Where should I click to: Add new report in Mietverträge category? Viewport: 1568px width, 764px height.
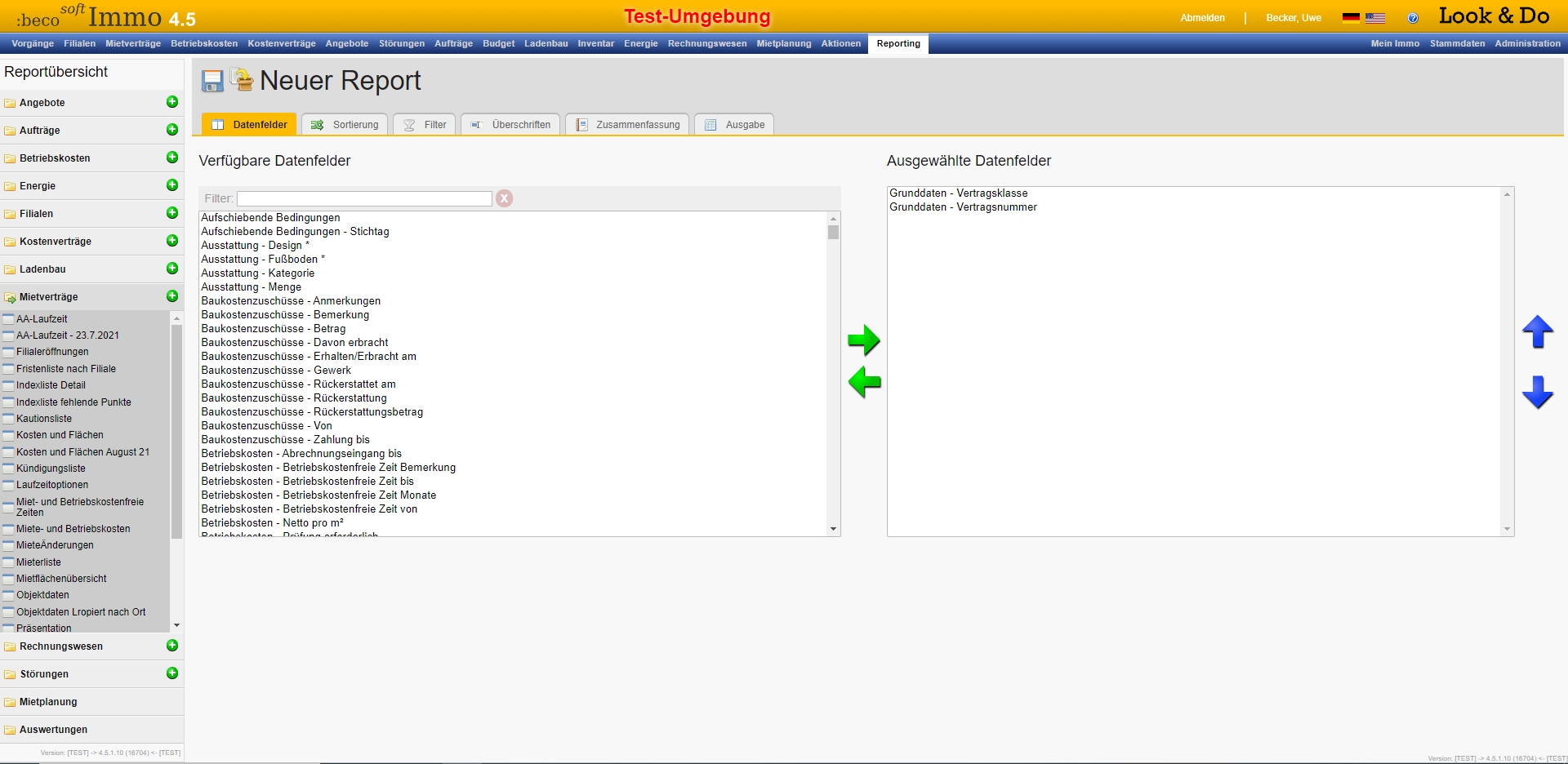point(172,296)
